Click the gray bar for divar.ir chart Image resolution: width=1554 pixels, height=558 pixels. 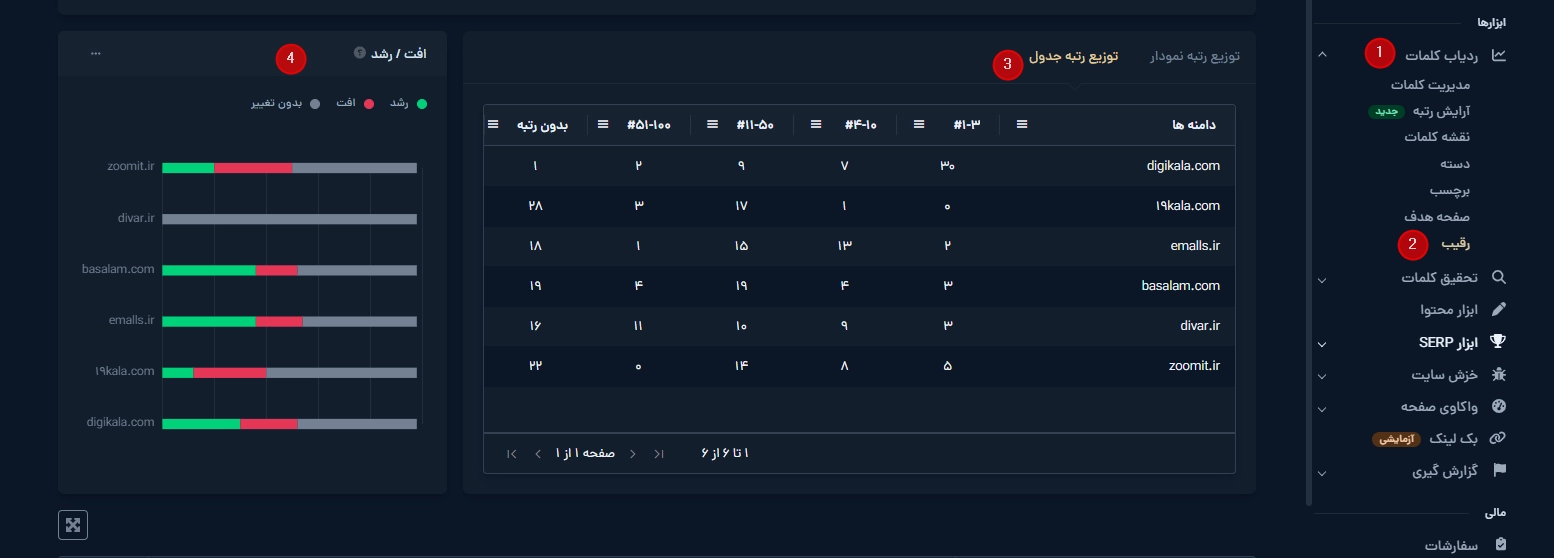(x=290, y=218)
